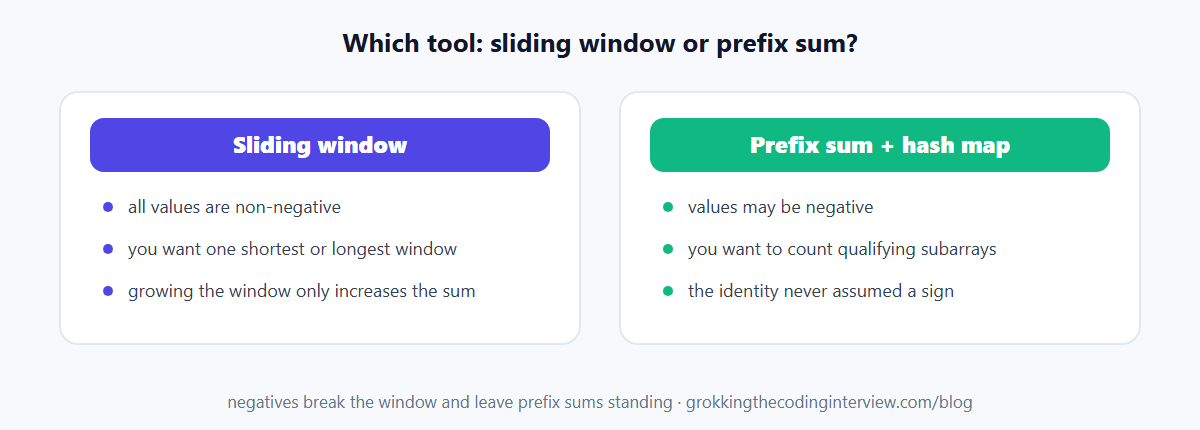The width and height of the screenshot is (1200, 430).
Task: Click the text 'values may be negative'
Action: point(781,207)
